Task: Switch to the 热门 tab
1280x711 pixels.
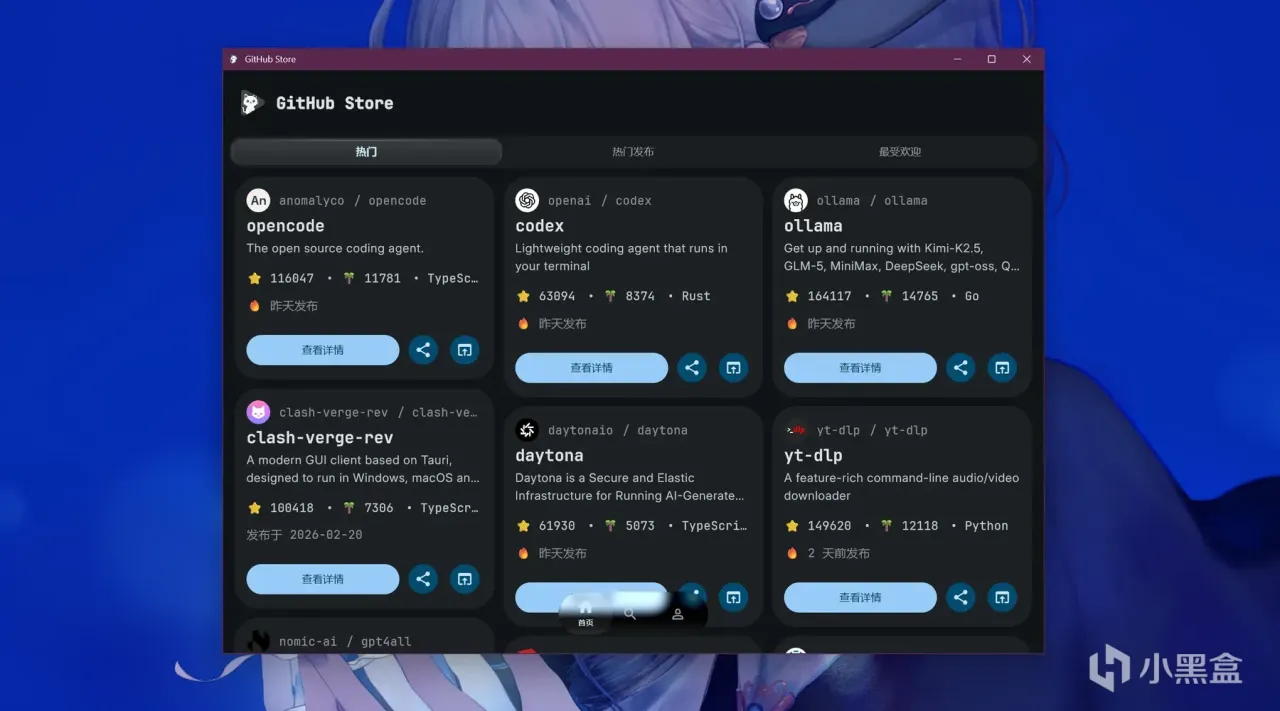Action: [366, 152]
